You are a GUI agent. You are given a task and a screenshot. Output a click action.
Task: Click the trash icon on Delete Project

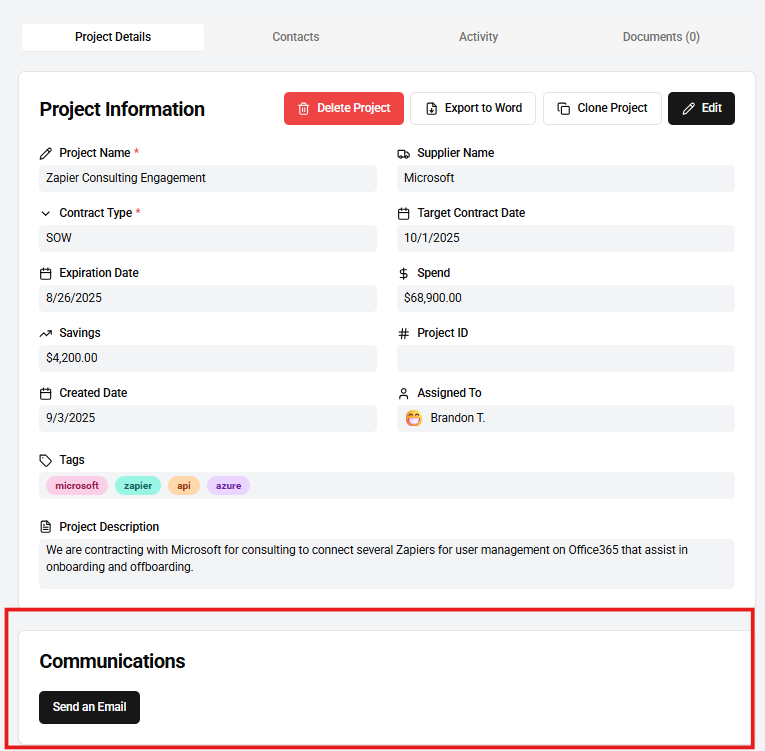(x=304, y=108)
